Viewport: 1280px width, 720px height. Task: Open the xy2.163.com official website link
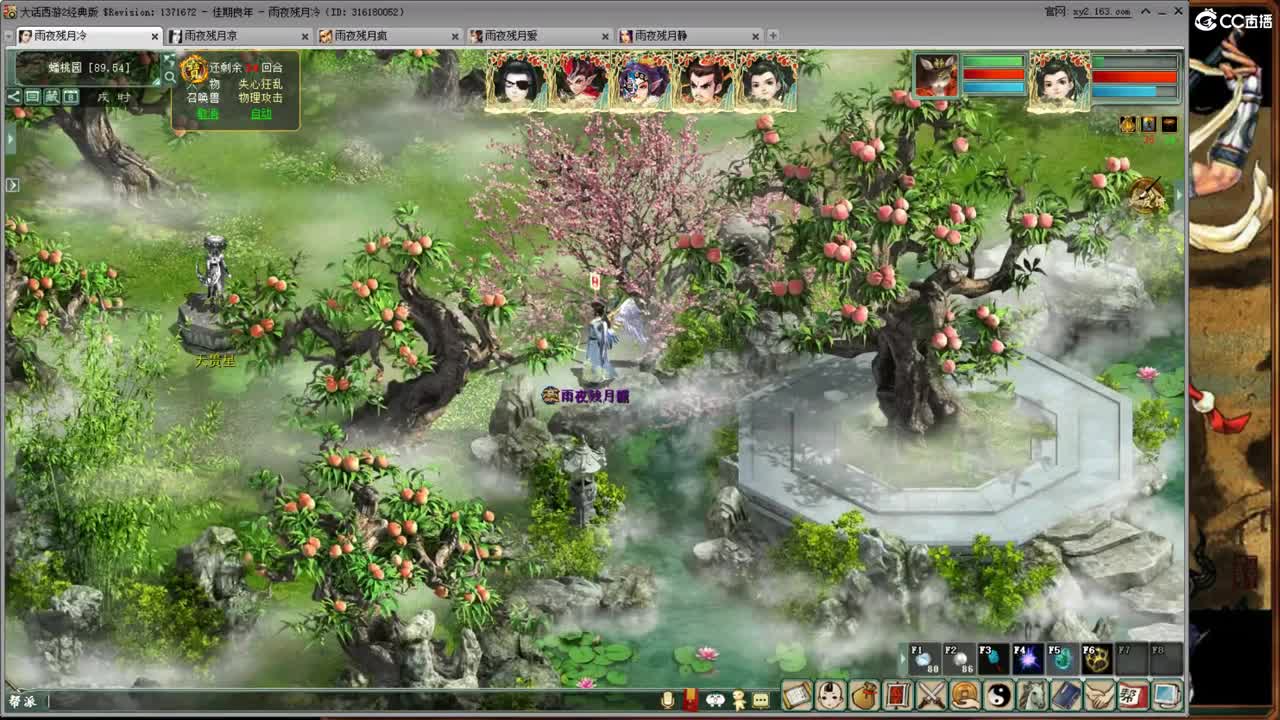pos(1101,12)
